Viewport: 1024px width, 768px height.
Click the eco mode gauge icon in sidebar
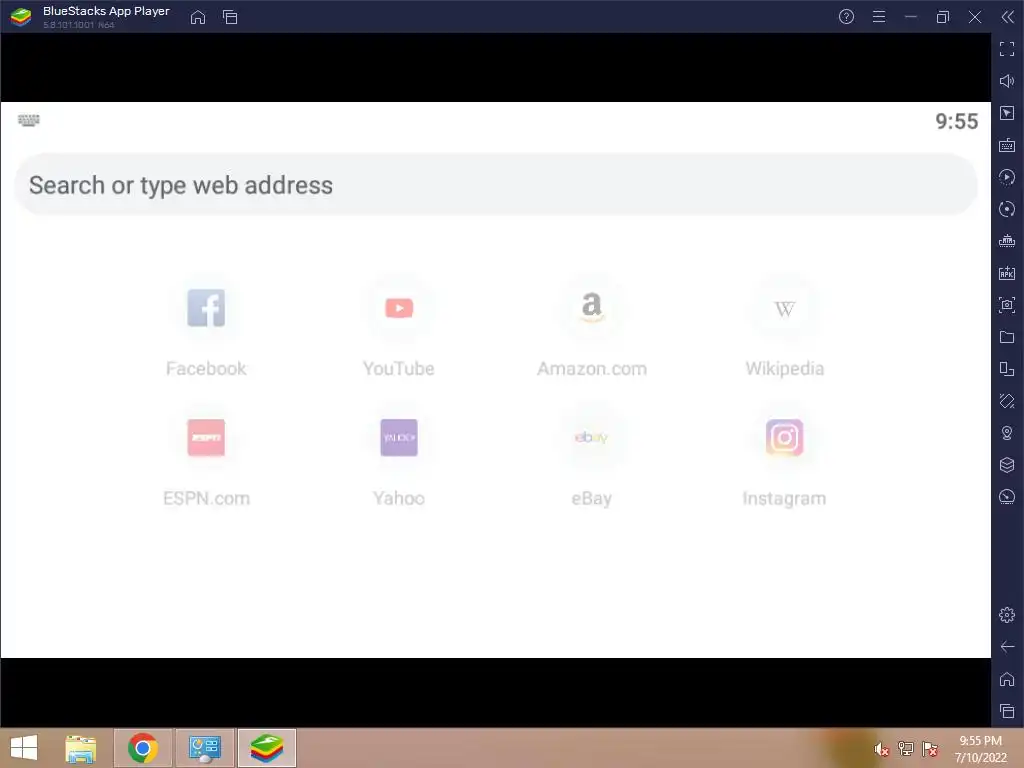pyautogui.click(x=1007, y=497)
